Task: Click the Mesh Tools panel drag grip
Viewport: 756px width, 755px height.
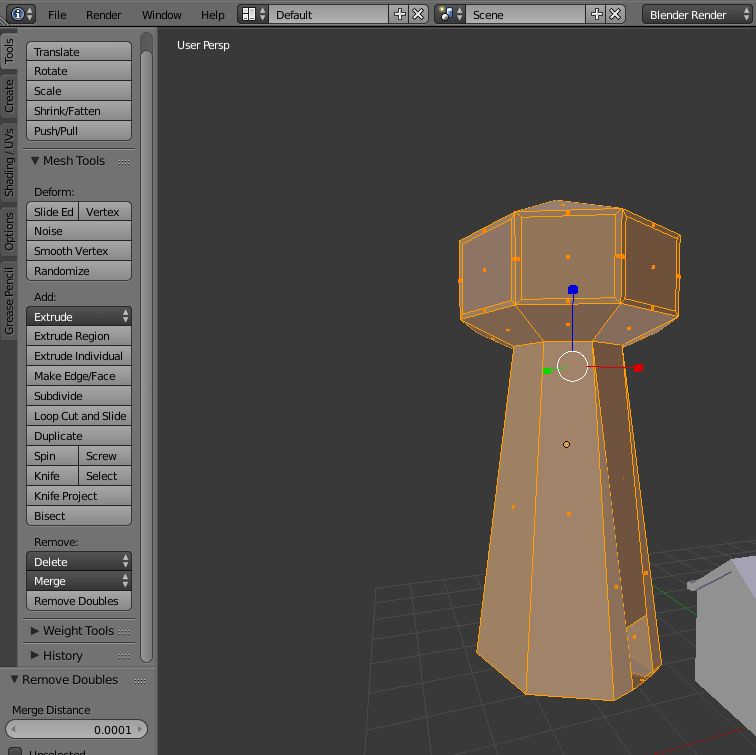Action: pyautogui.click(x=124, y=162)
